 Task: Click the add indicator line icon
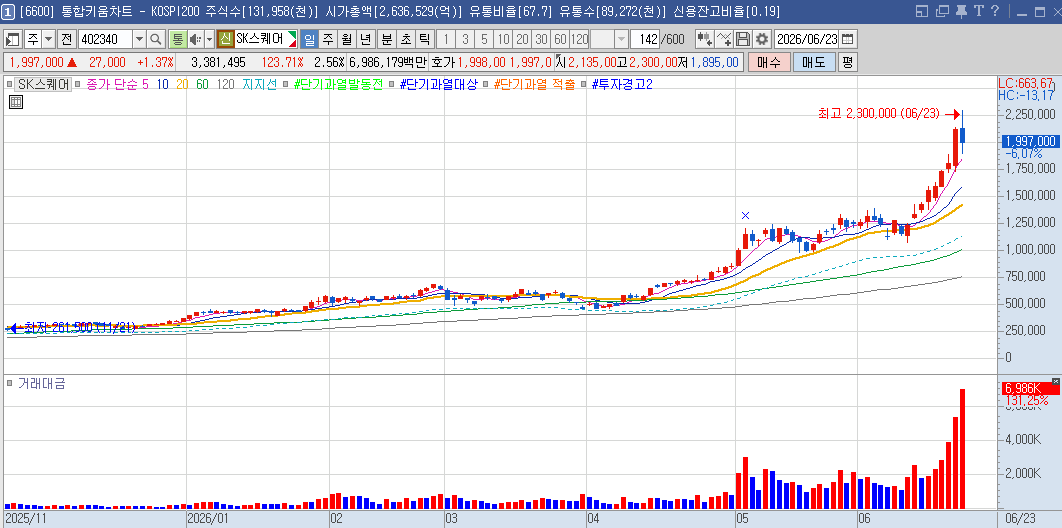pyautogui.click(x=724, y=39)
